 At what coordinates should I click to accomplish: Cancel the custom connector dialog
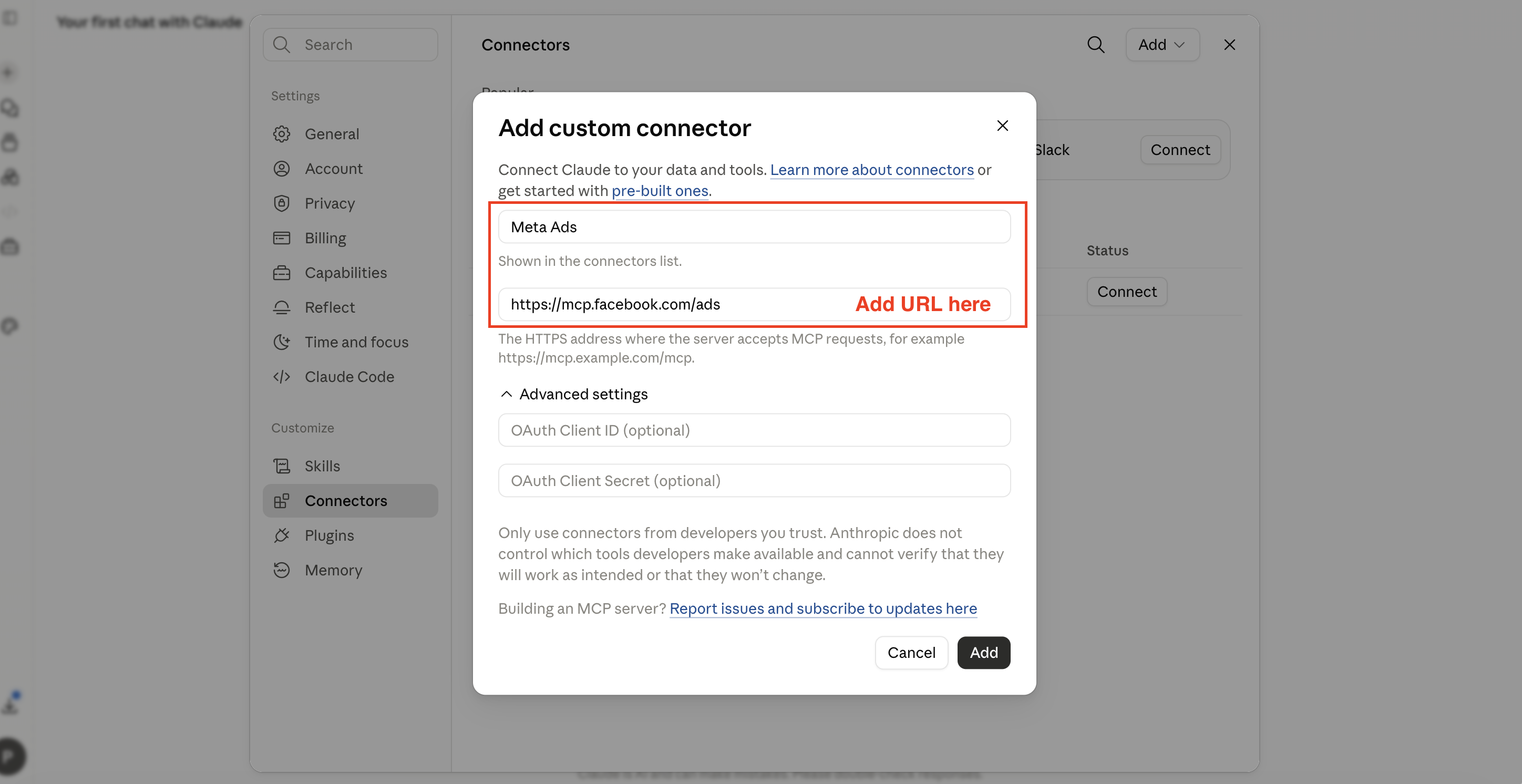tap(912, 653)
